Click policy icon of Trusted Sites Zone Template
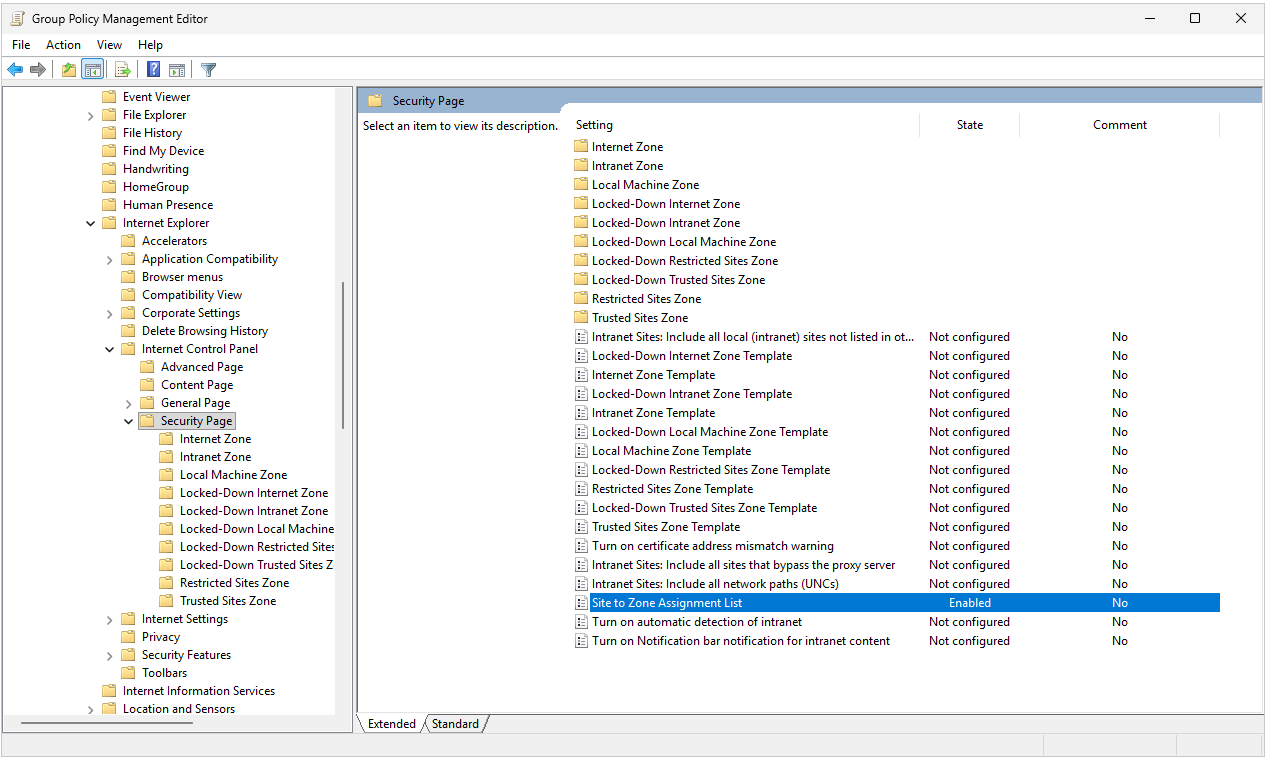Image resolution: width=1266 pixels, height=759 pixels. point(582,527)
